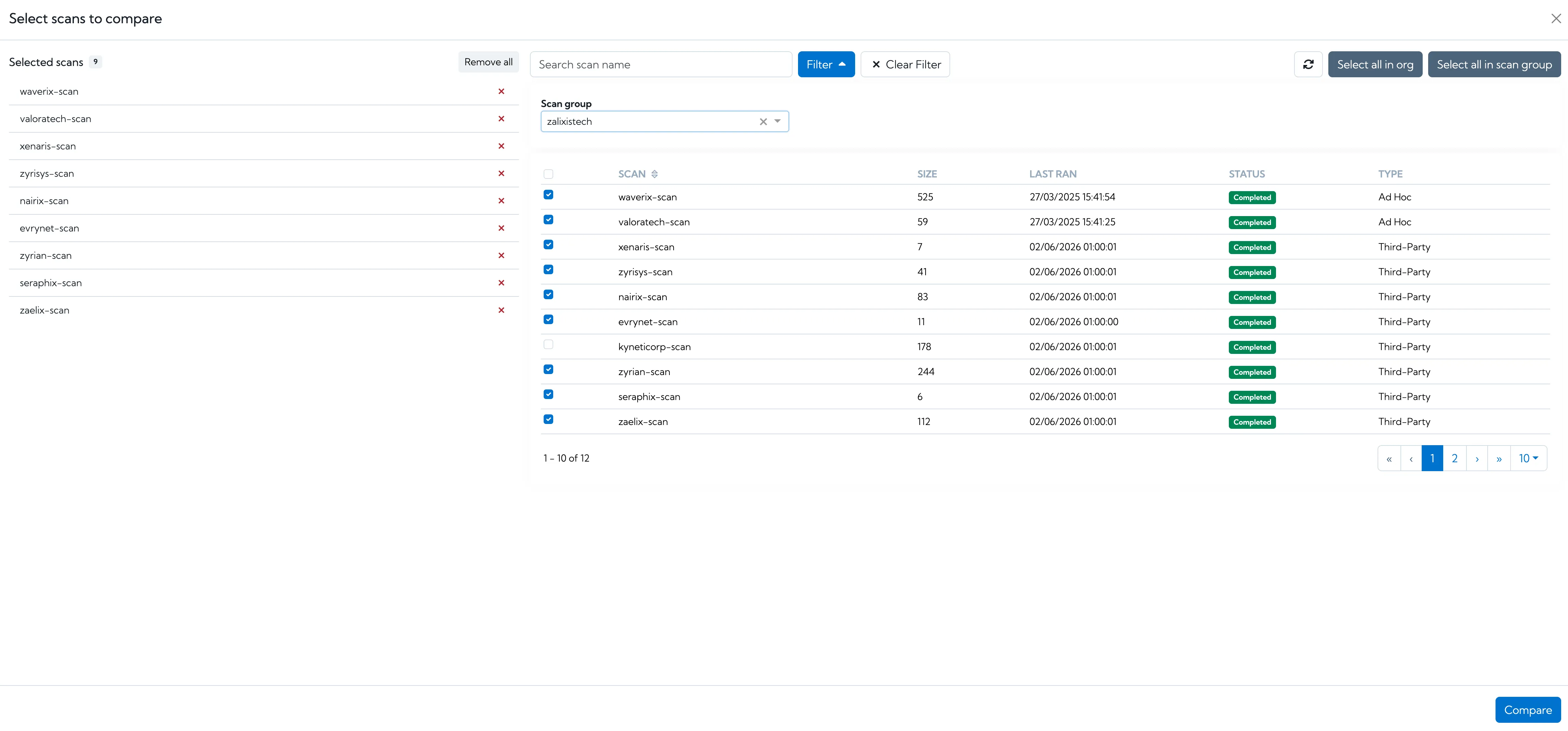Screen dimensions: 1568x731
Task: Uncheck valoratech-scan in the table
Action: pos(548,220)
